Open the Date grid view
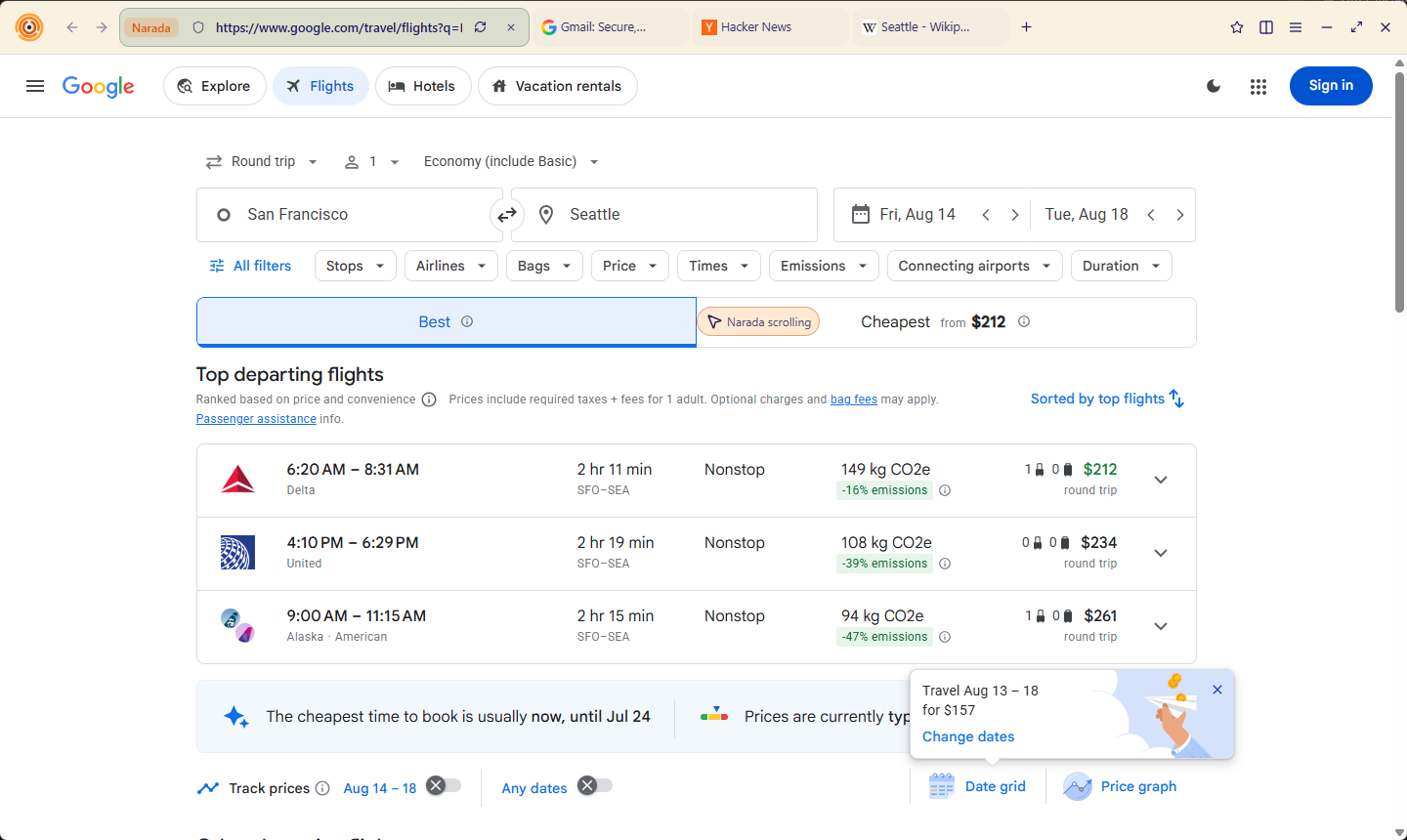 tap(977, 786)
